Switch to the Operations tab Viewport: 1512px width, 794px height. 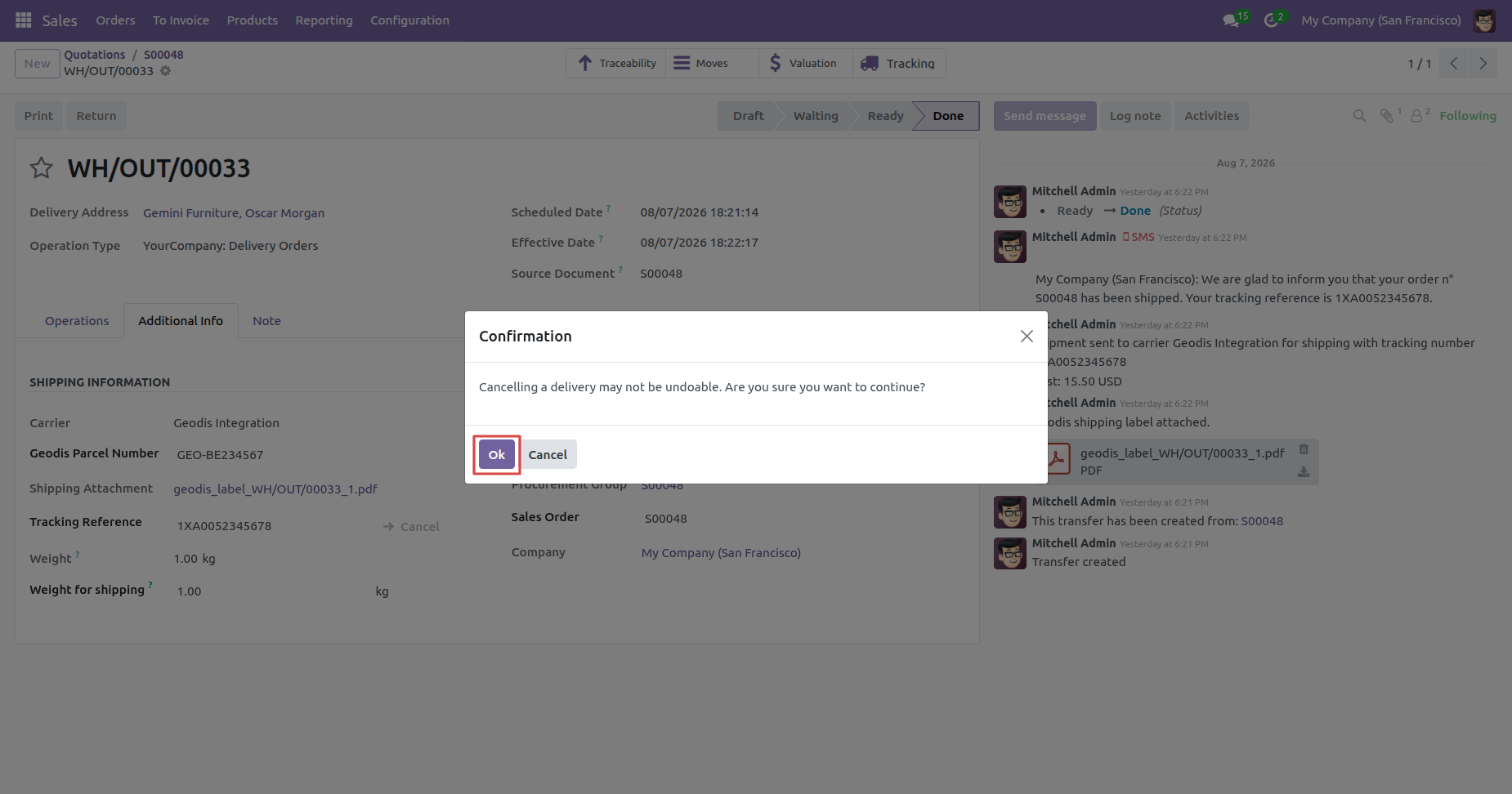click(x=77, y=321)
